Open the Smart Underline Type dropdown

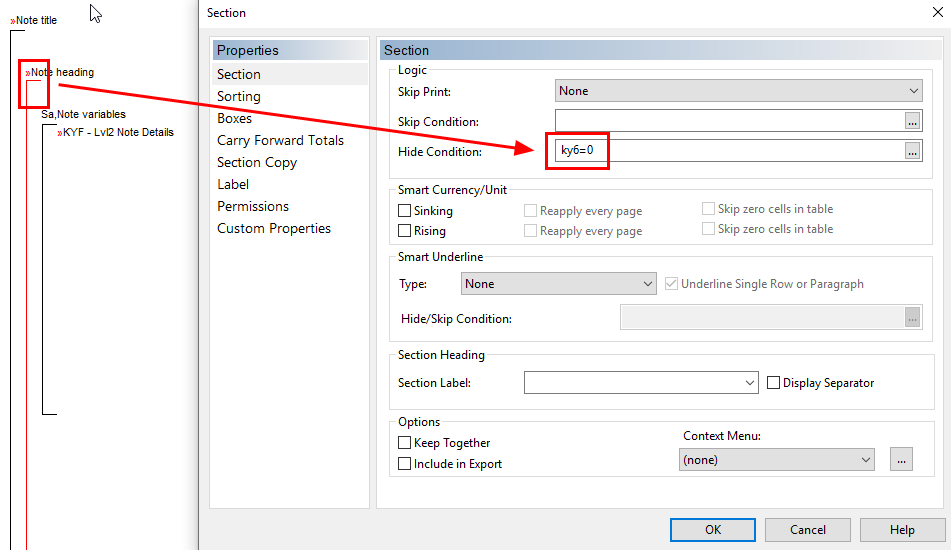pyautogui.click(x=559, y=284)
